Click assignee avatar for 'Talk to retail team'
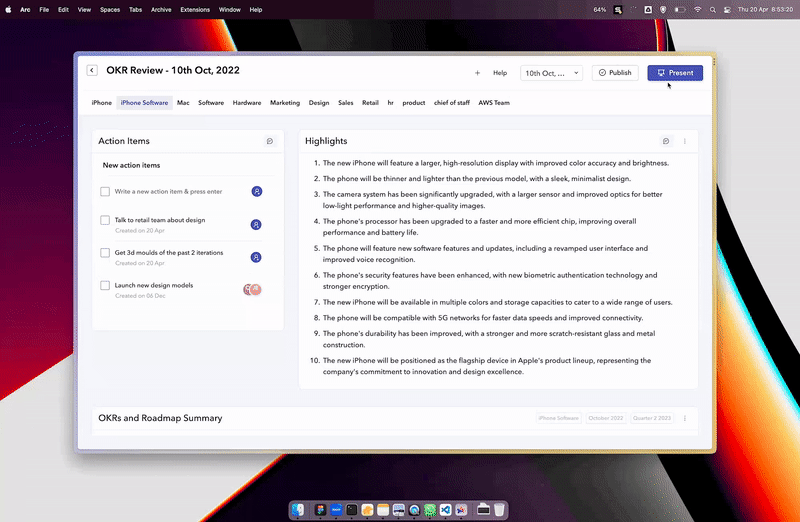This screenshot has height=522, width=800. (257, 224)
